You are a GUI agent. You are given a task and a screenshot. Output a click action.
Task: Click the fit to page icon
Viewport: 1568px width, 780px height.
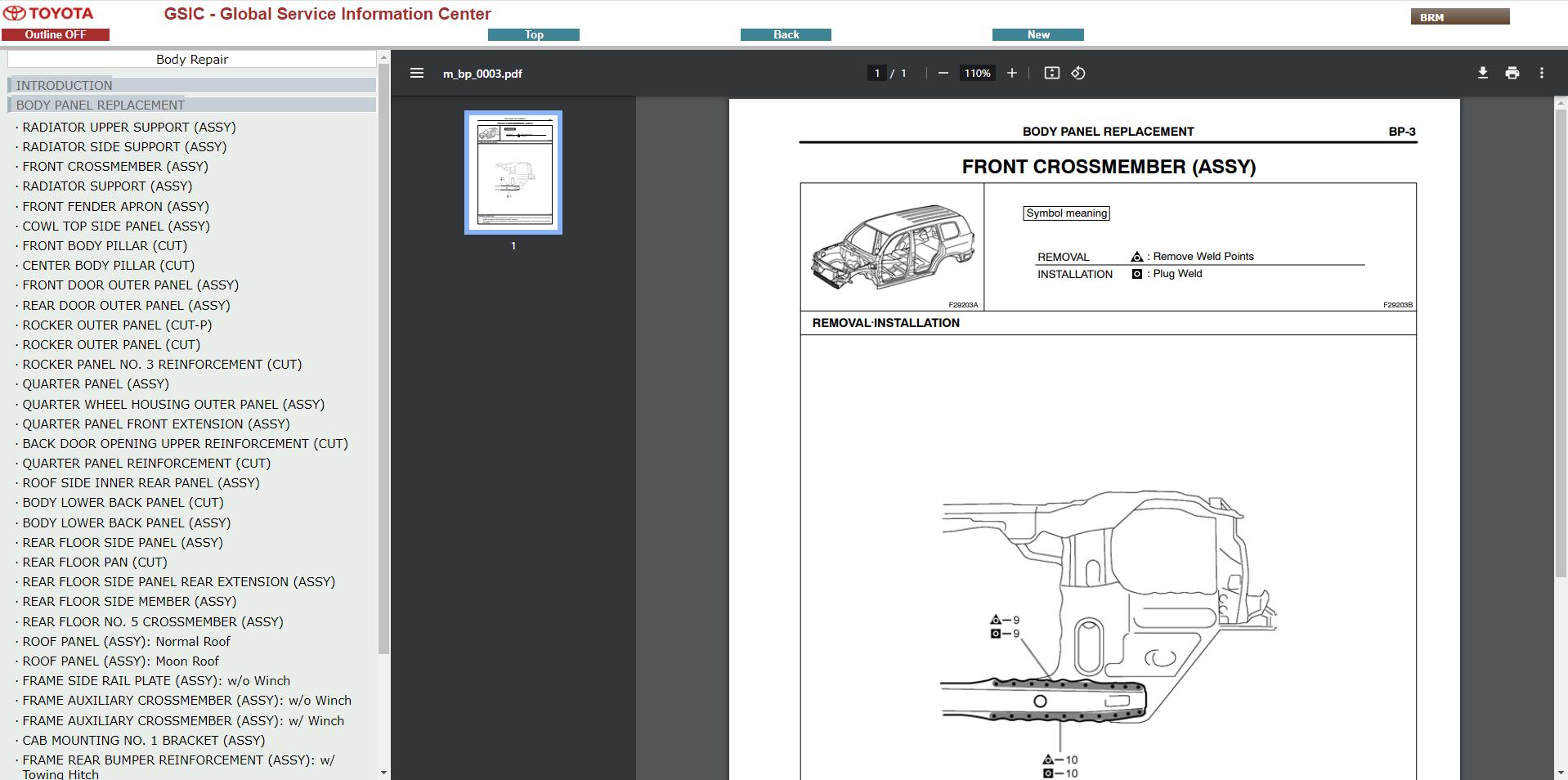(x=1052, y=73)
